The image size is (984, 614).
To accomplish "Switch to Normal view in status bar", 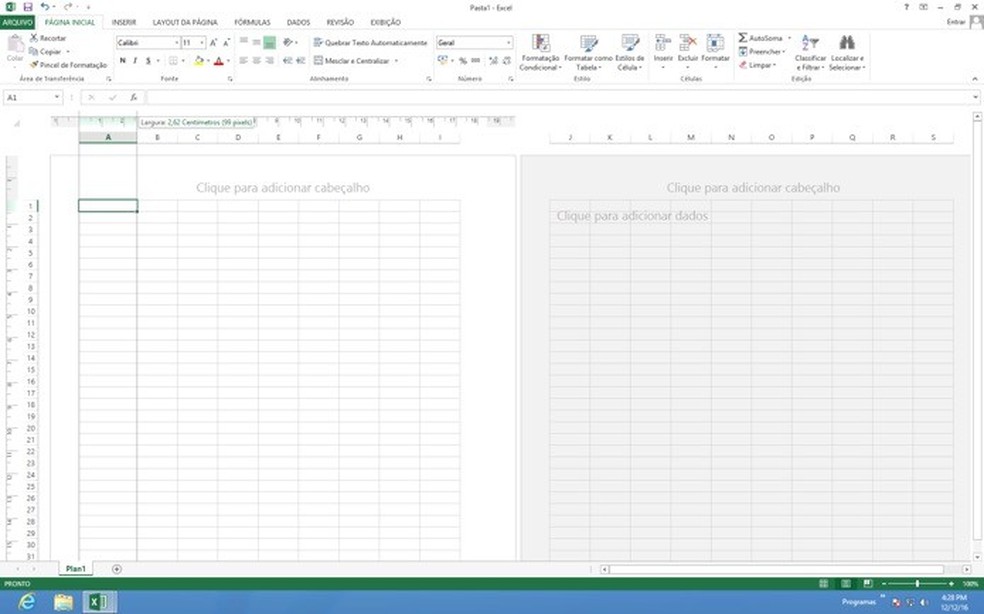I will coord(824,583).
